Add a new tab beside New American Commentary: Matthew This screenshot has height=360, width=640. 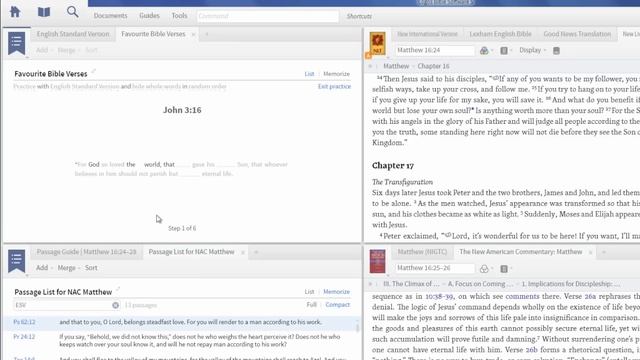604,252
